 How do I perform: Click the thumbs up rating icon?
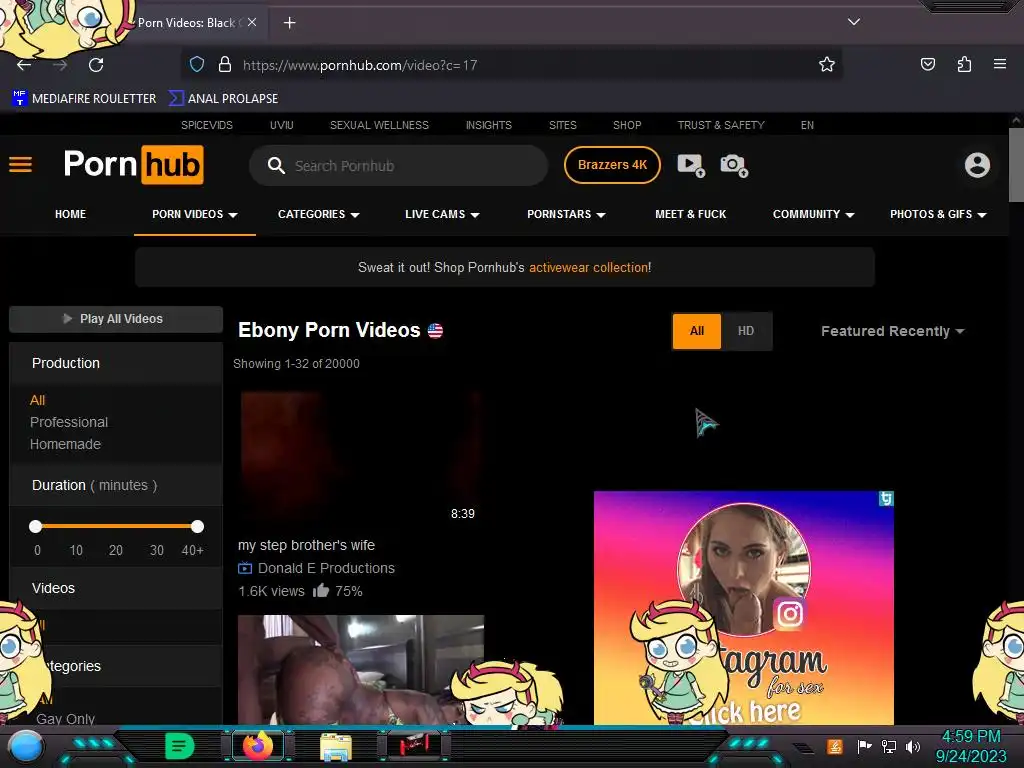(321, 590)
